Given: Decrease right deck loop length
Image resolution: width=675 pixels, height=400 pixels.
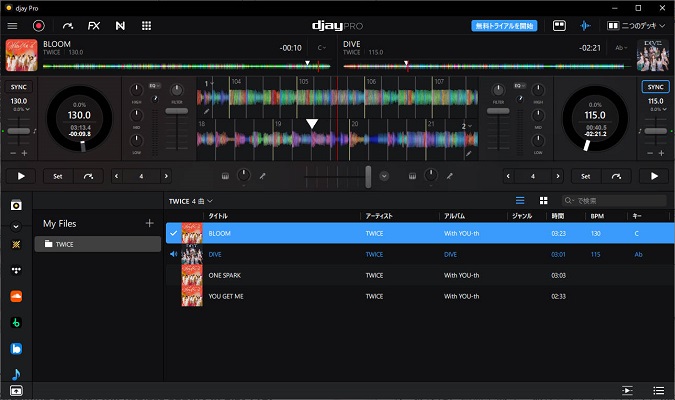Looking at the screenshot, I should point(508,176).
